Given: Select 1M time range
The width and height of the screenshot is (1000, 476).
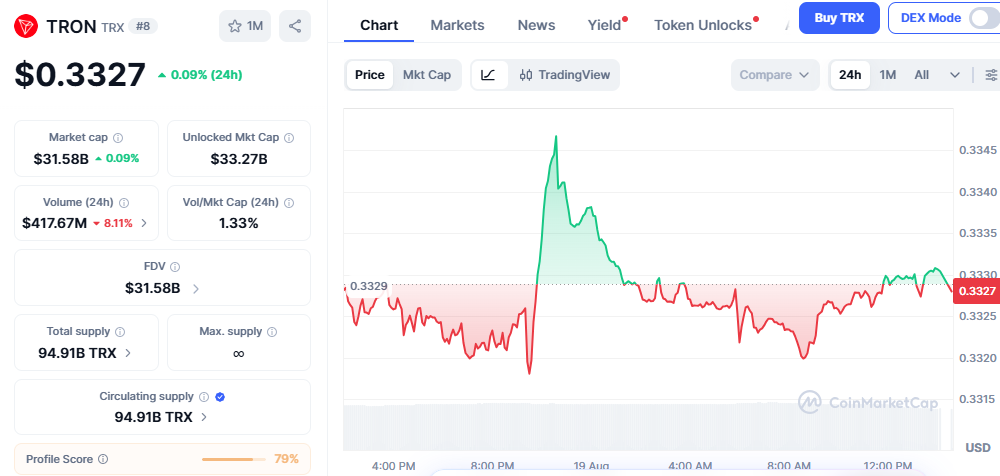Looking at the screenshot, I should click(x=888, y=75).
